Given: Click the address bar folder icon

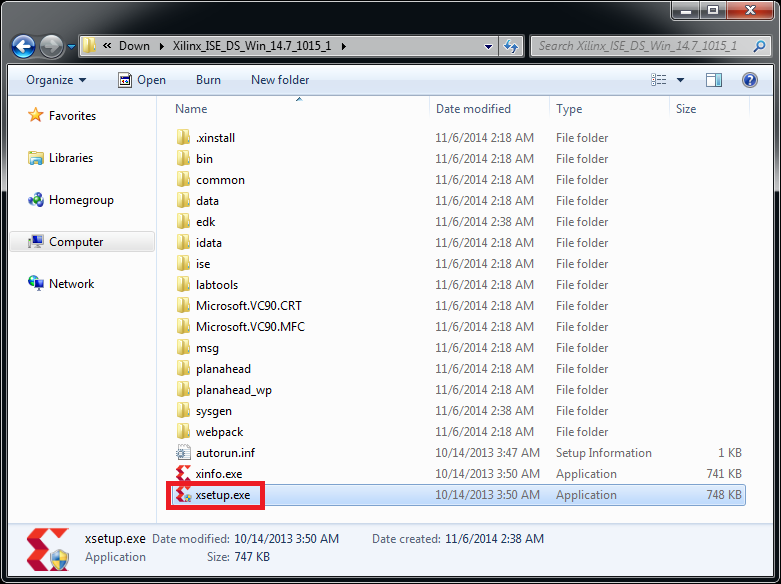Looking at the screenshot, I should coord(89,46).
